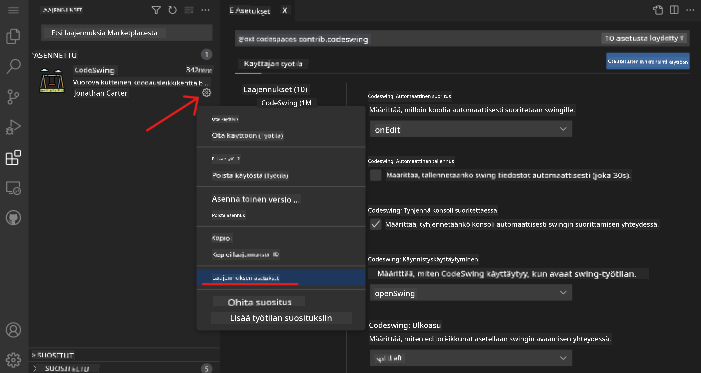Open the Explorer files icon in activity bar
Viewport: 701px width, 373px height.
tap(13, 36)
